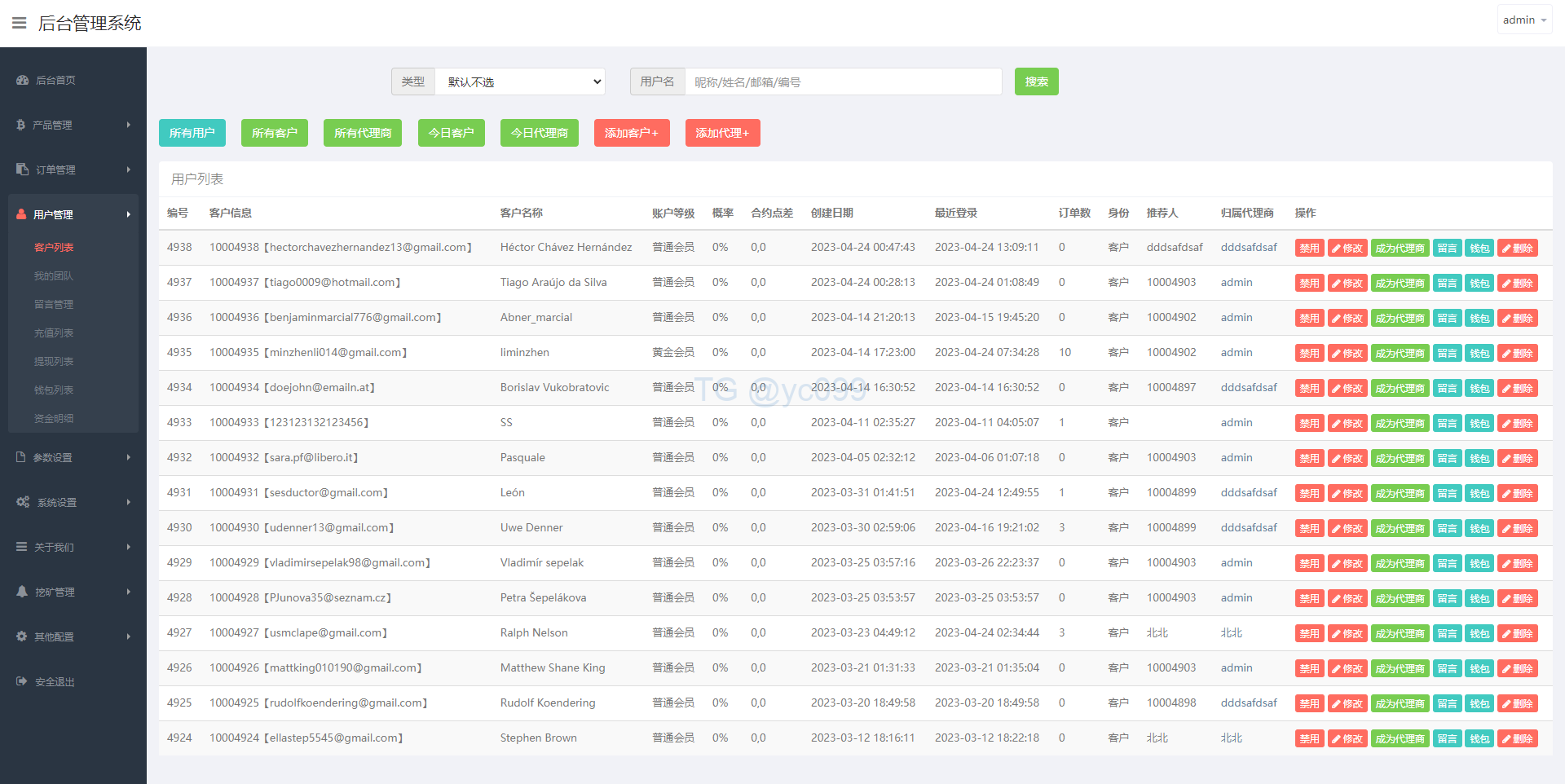Click the hamburger menu icon in header

19,23
